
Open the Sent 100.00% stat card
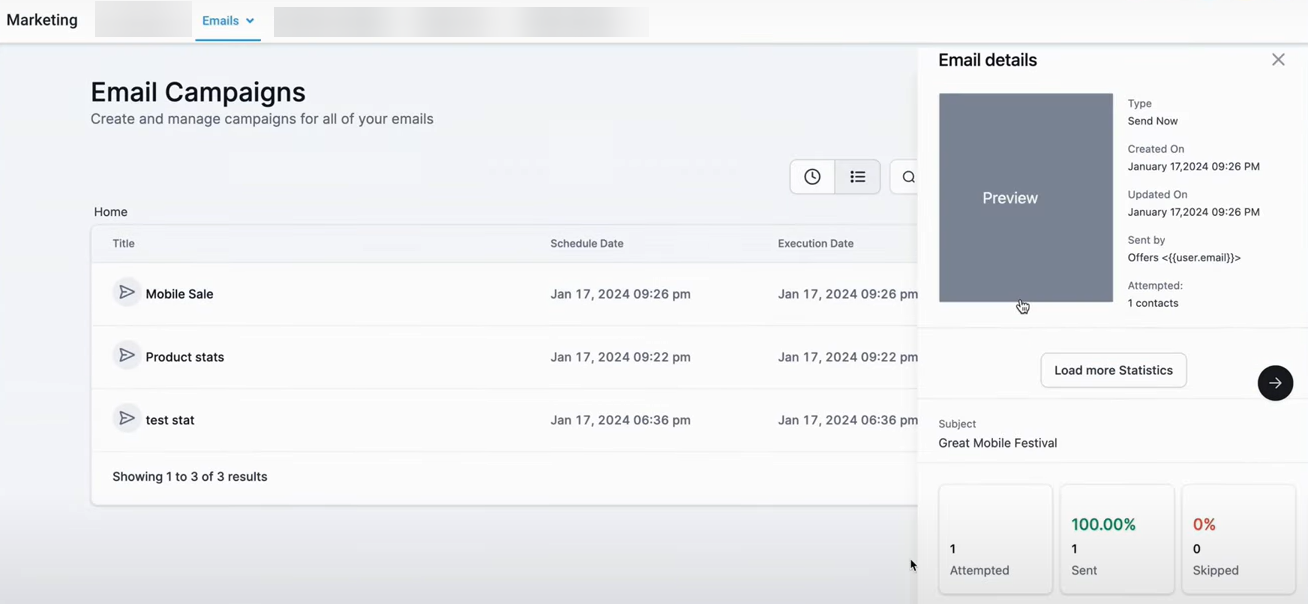point(1117,539)
